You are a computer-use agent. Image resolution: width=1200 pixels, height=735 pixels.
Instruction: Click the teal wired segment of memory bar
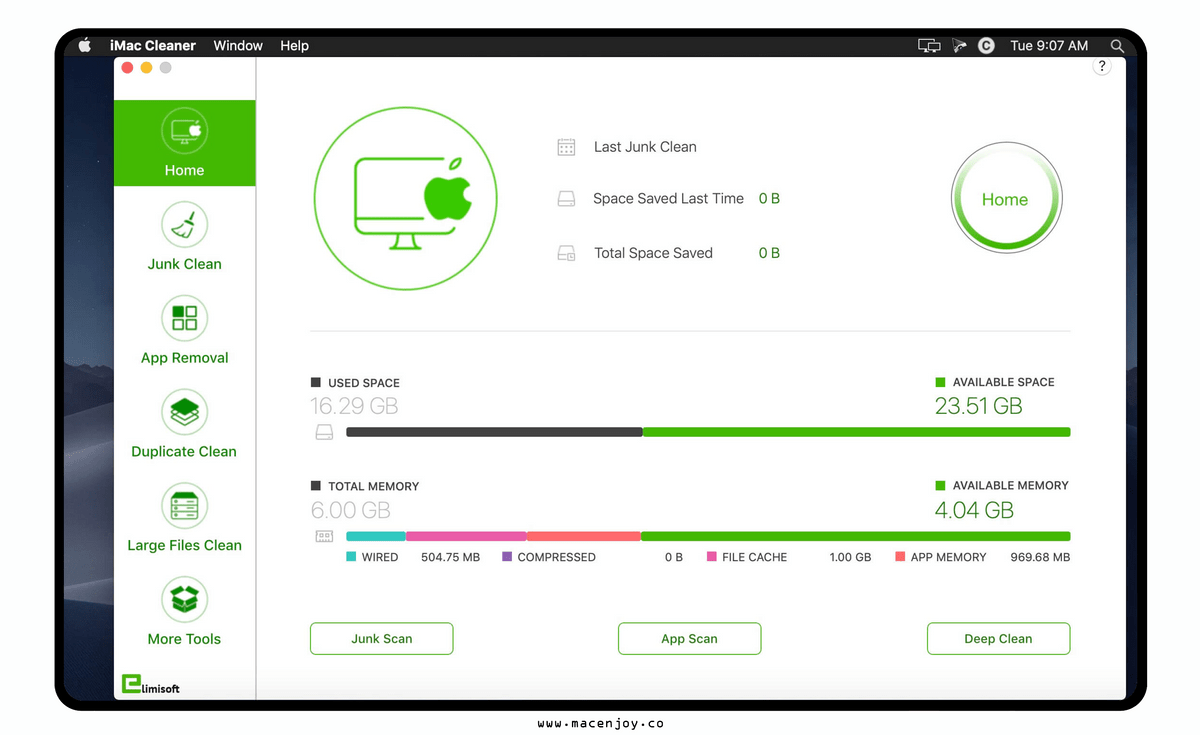click(376, 536)
